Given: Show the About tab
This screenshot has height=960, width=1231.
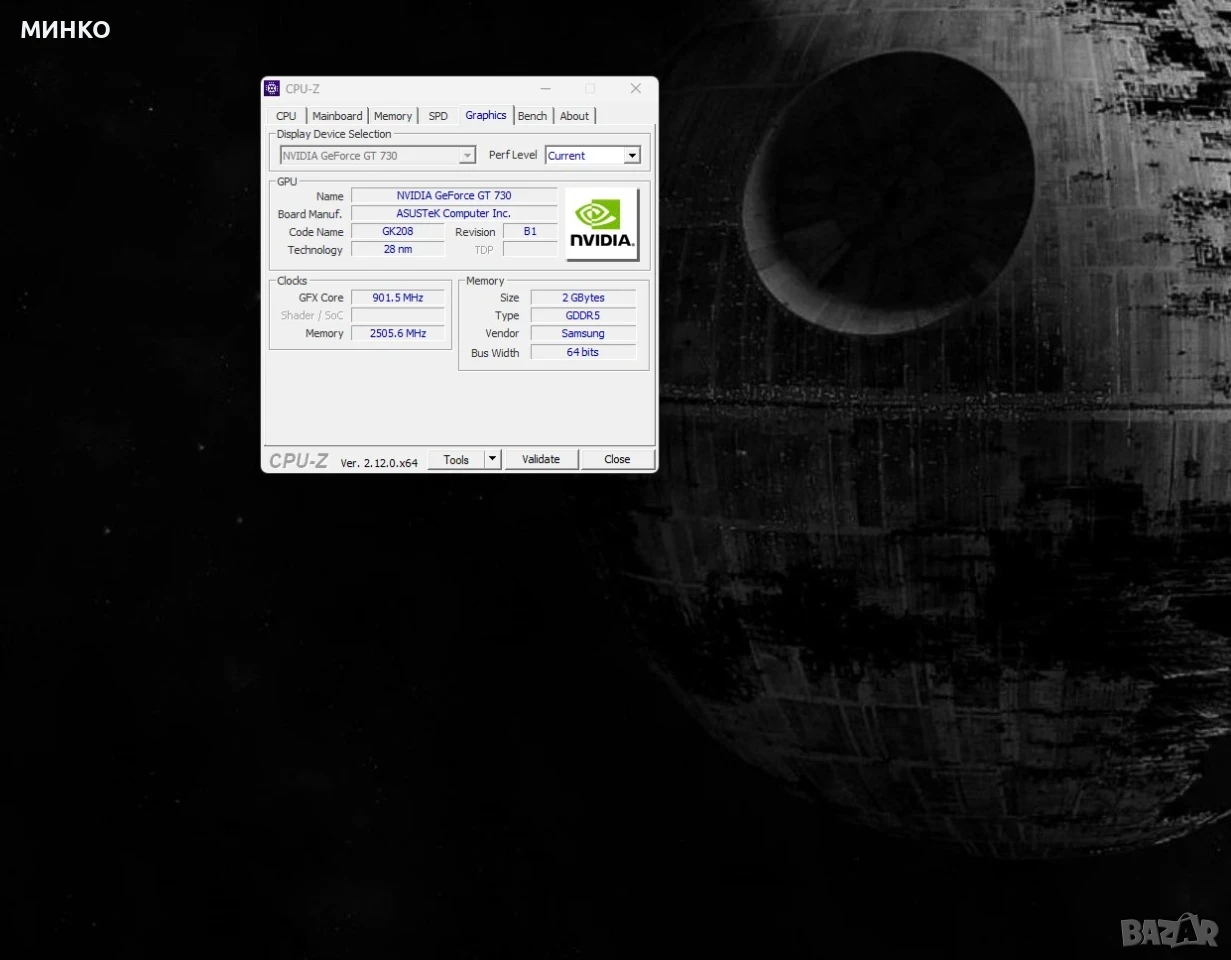Looking at the screenshot, I should pos(575,116).
